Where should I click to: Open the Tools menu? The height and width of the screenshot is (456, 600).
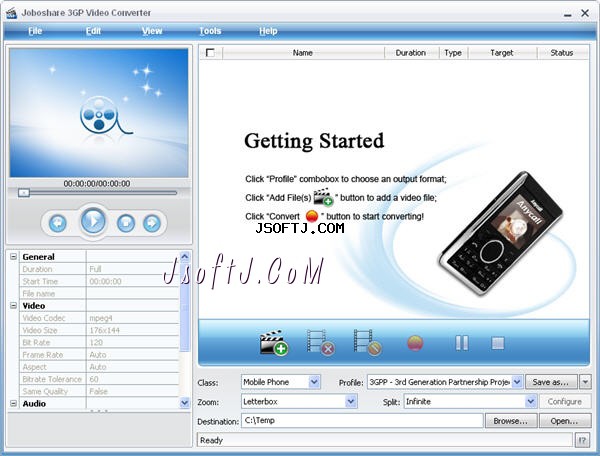coord(210,31)
